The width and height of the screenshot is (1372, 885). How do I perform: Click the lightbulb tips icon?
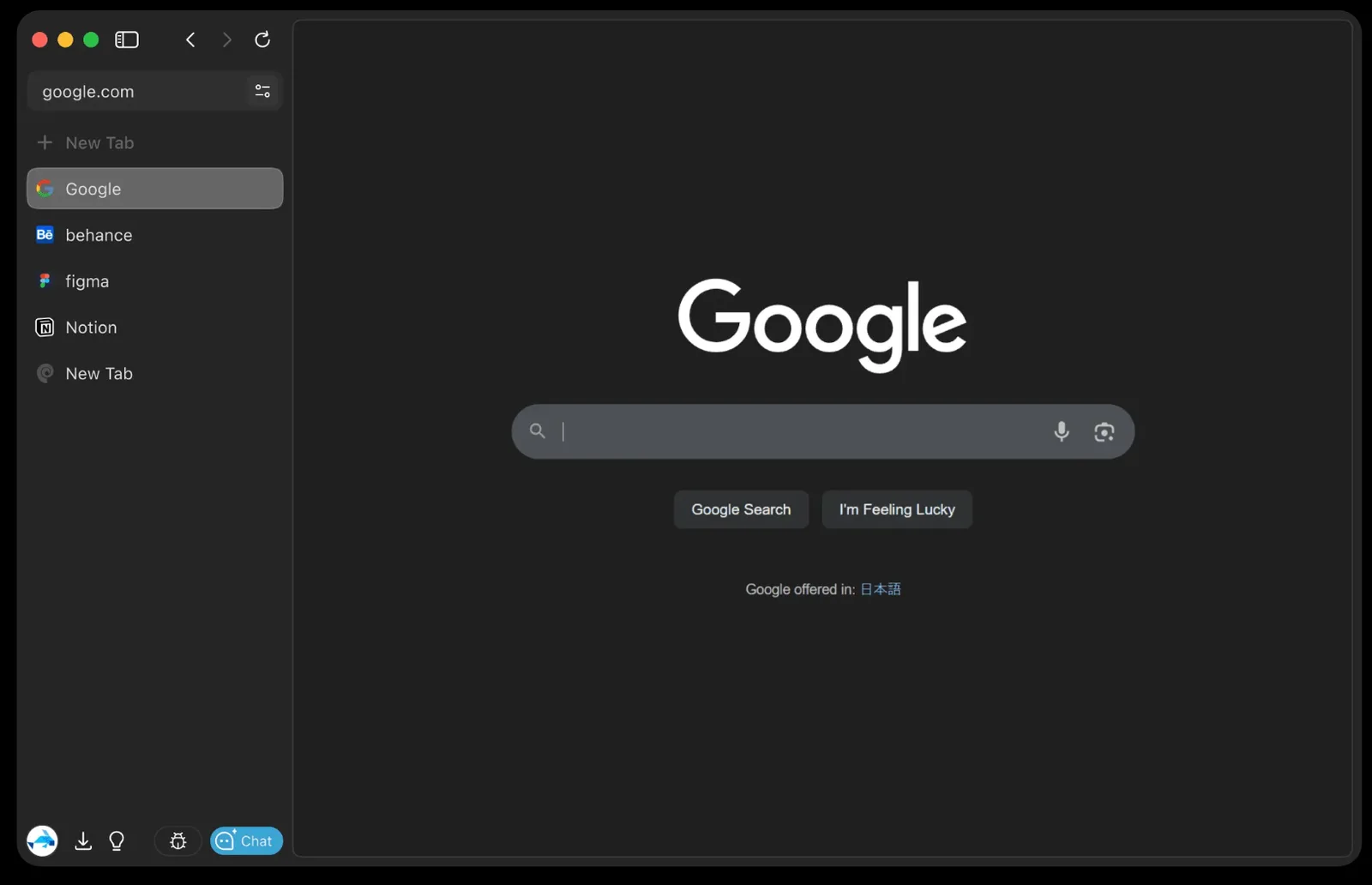tap(117, 841)
